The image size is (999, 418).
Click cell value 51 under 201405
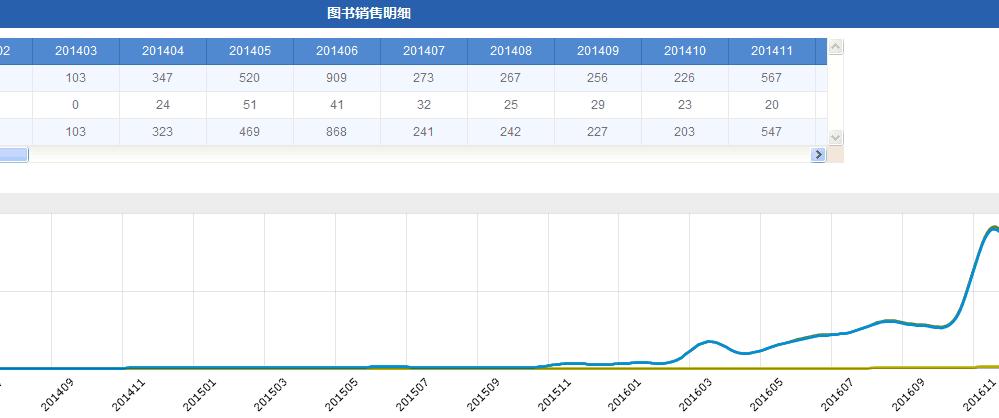pos(250,104)
